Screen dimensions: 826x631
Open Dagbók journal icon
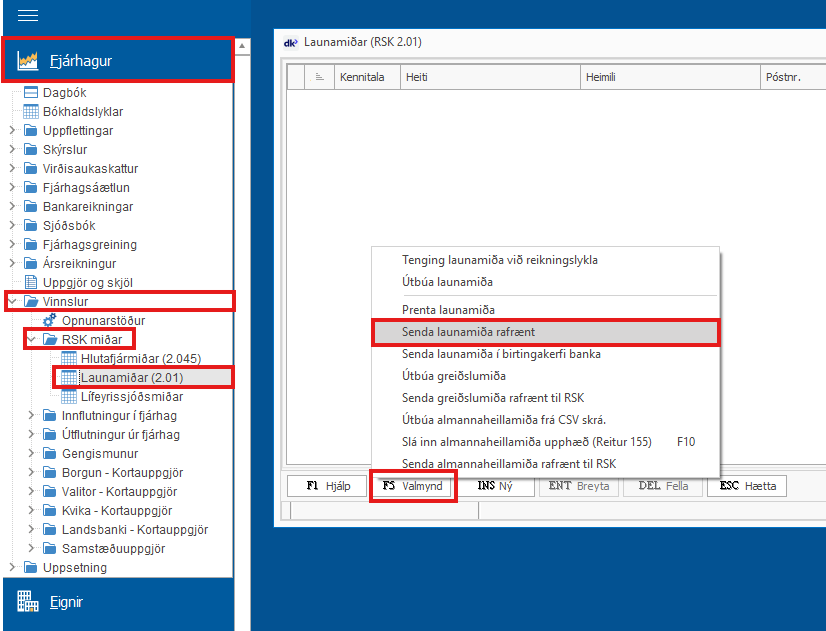(31, 93)
